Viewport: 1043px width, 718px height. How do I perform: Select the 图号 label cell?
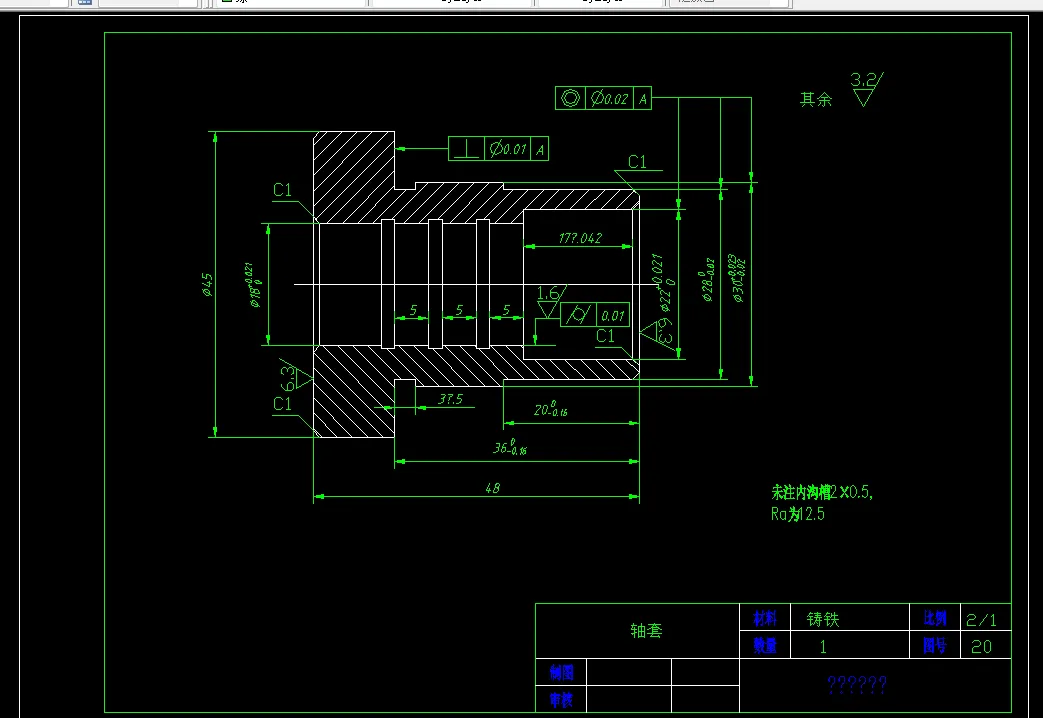tap(935, 645)
